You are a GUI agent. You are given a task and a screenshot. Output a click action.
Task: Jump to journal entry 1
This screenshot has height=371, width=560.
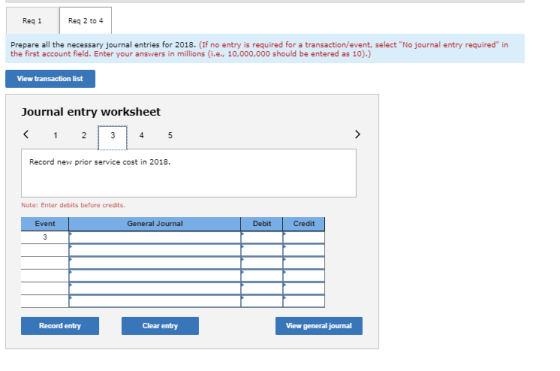[x=55, y=135]
